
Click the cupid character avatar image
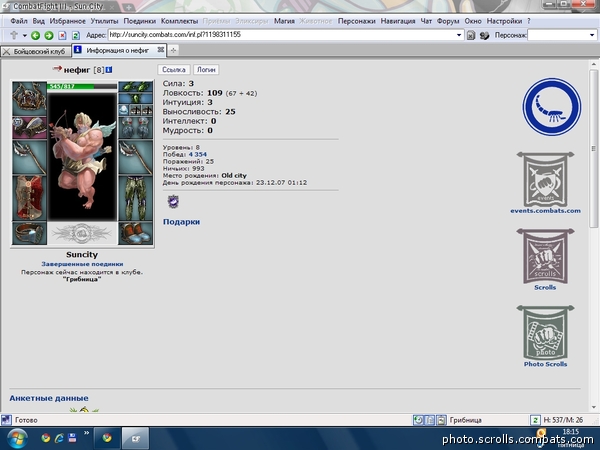click(82, 157)
